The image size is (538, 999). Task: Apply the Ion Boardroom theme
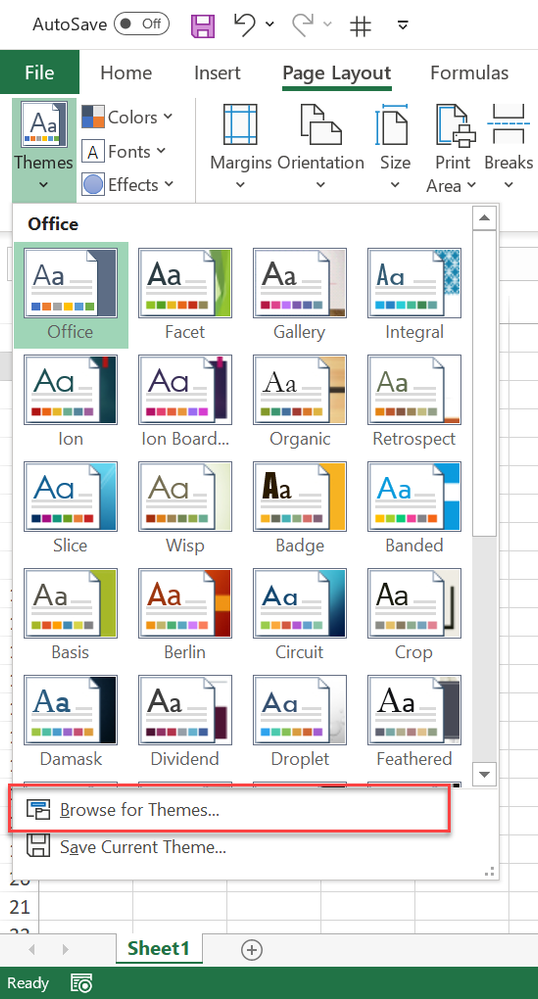point(185,401)
